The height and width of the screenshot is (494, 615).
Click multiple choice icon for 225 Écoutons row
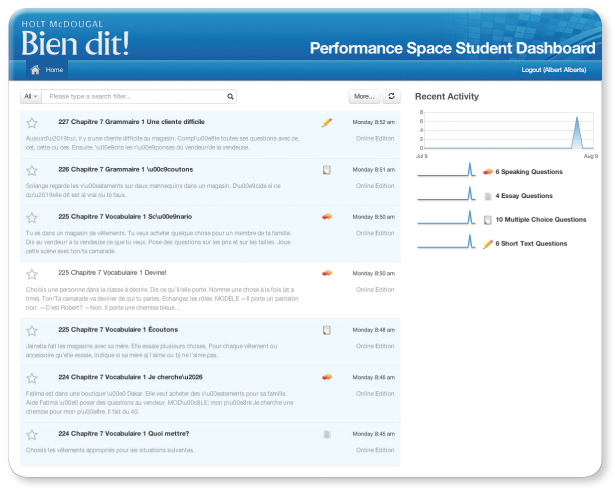pos(327,330)
